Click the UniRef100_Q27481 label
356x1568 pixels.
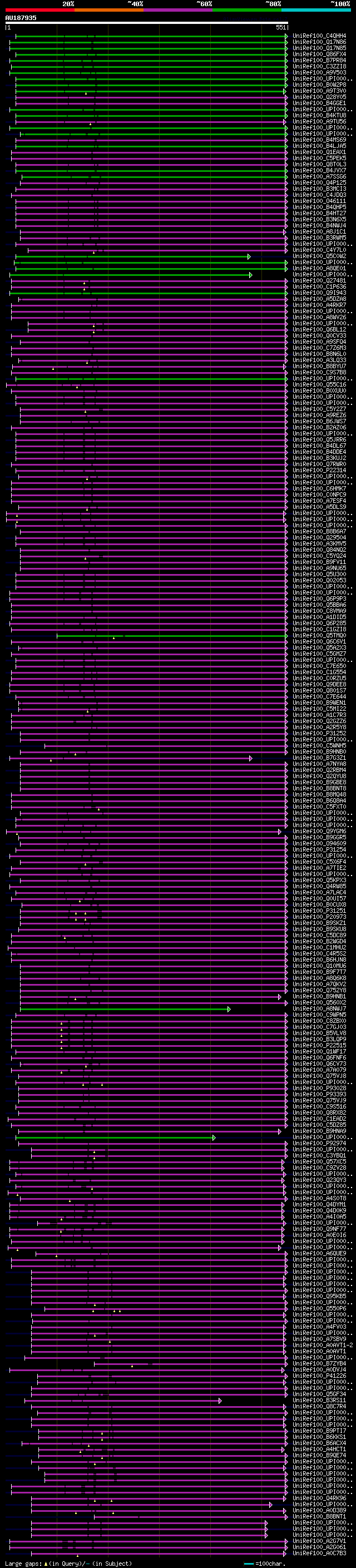[319, 280]
